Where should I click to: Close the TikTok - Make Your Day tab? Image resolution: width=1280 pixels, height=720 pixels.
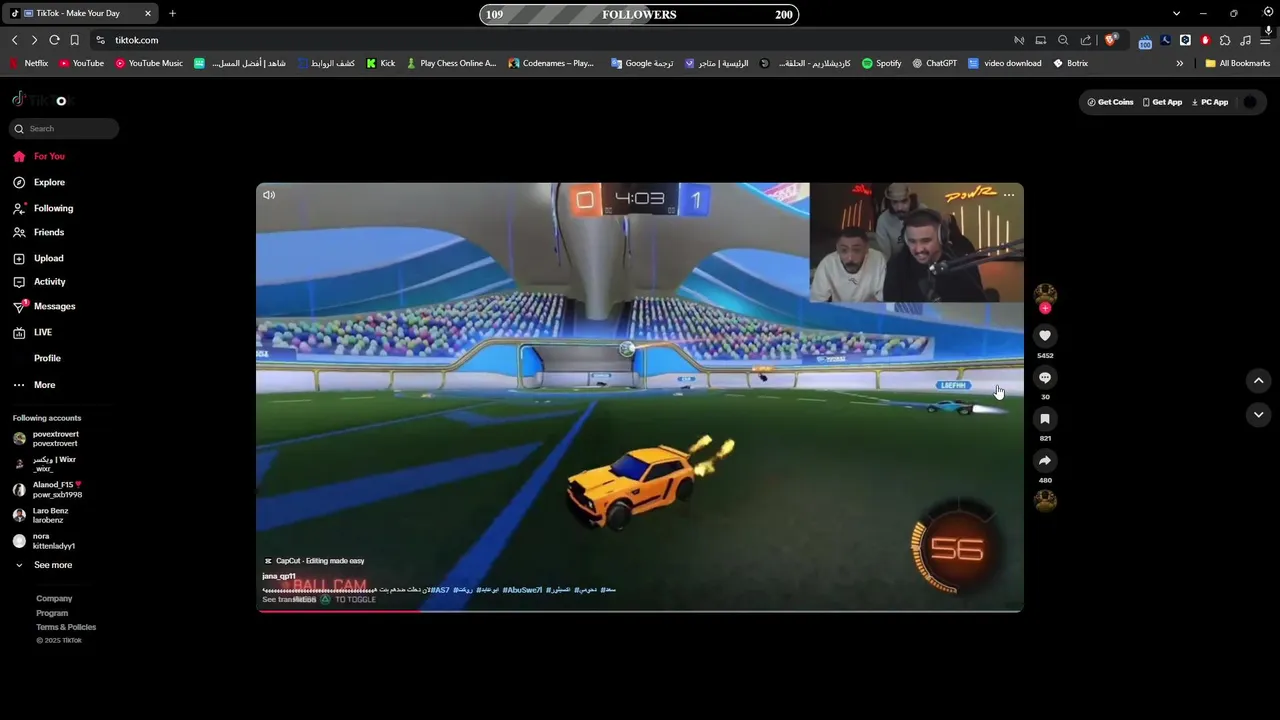[148, 14]
